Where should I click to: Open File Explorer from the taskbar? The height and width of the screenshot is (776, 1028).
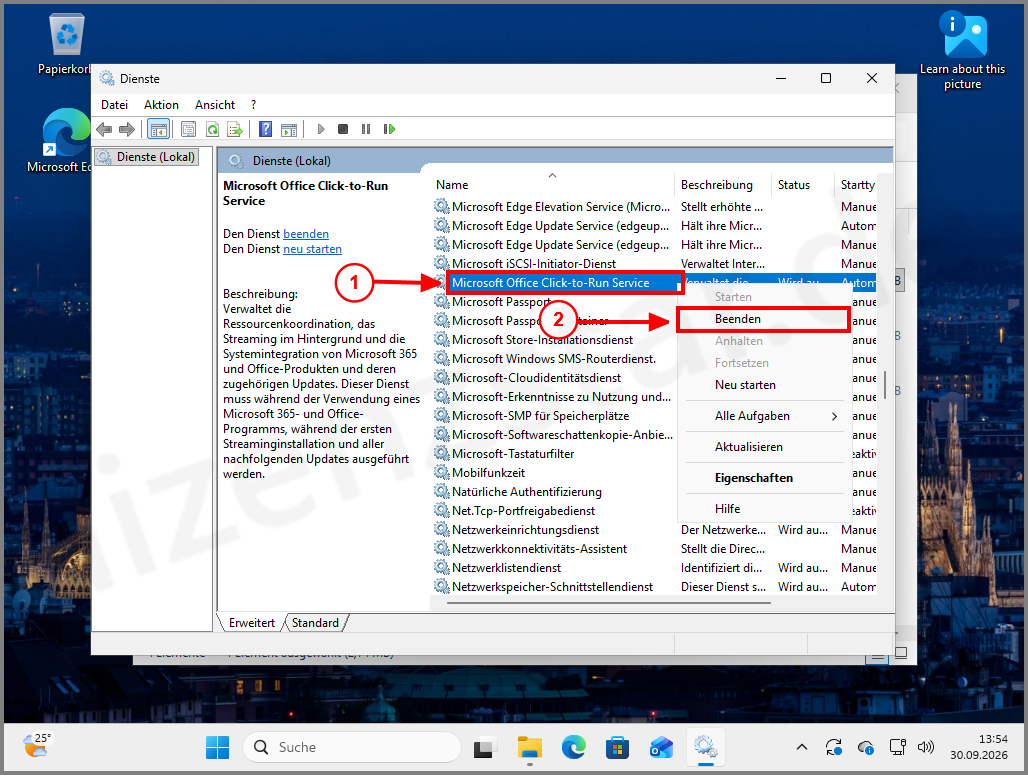coord(529,747)
